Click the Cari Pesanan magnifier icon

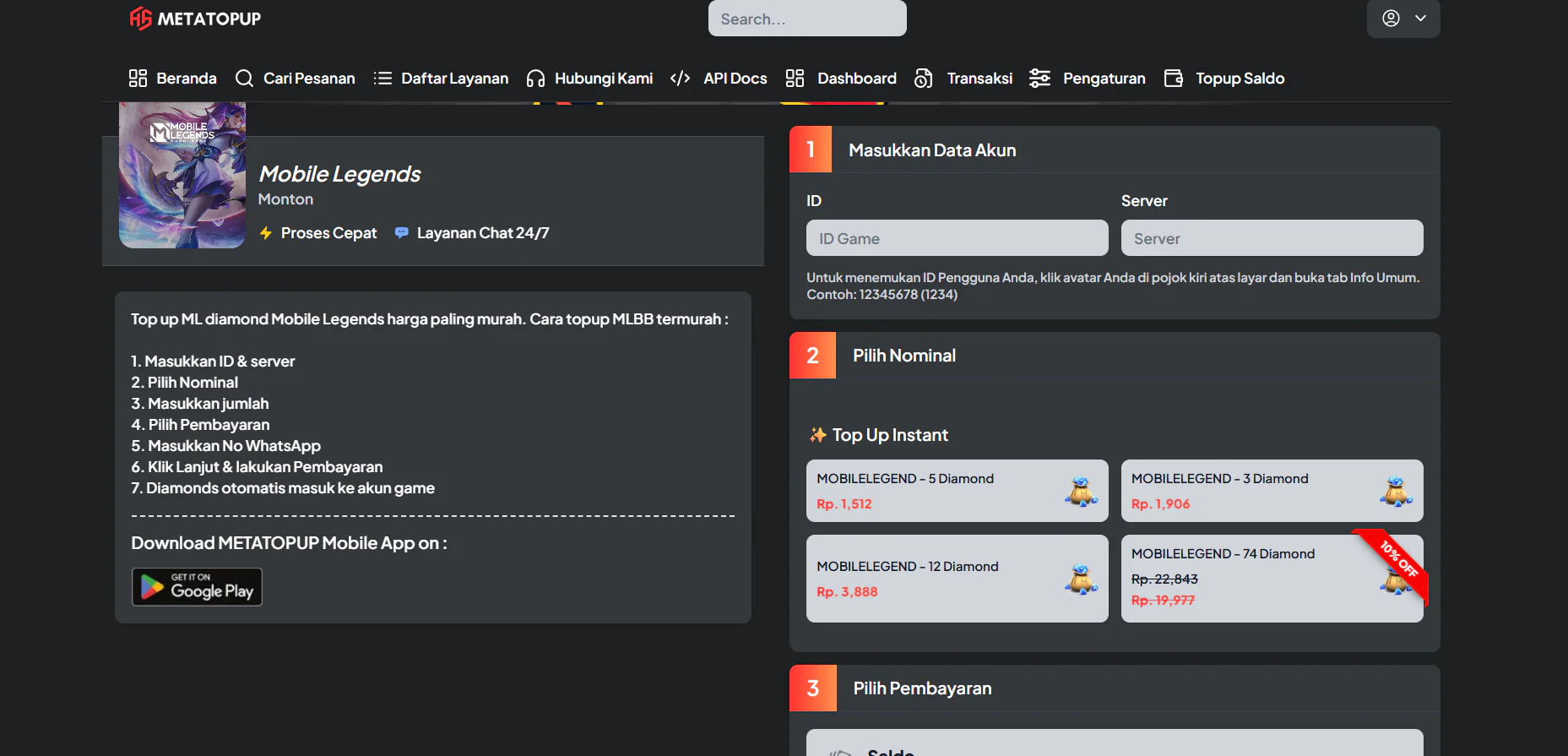244,79
